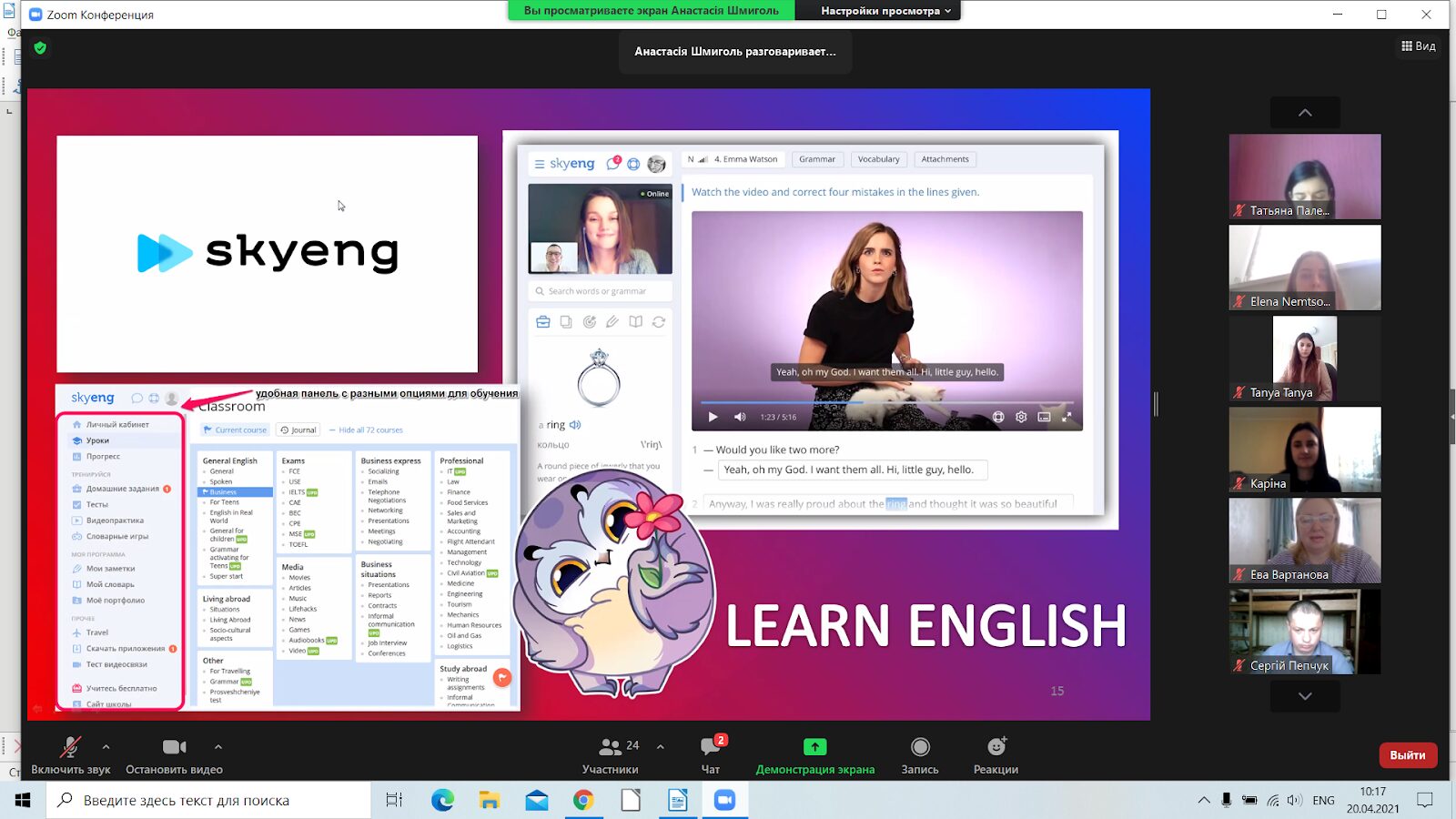Open Домашние задания in sidebar
1456x819 pixels.
pos(123,489)
